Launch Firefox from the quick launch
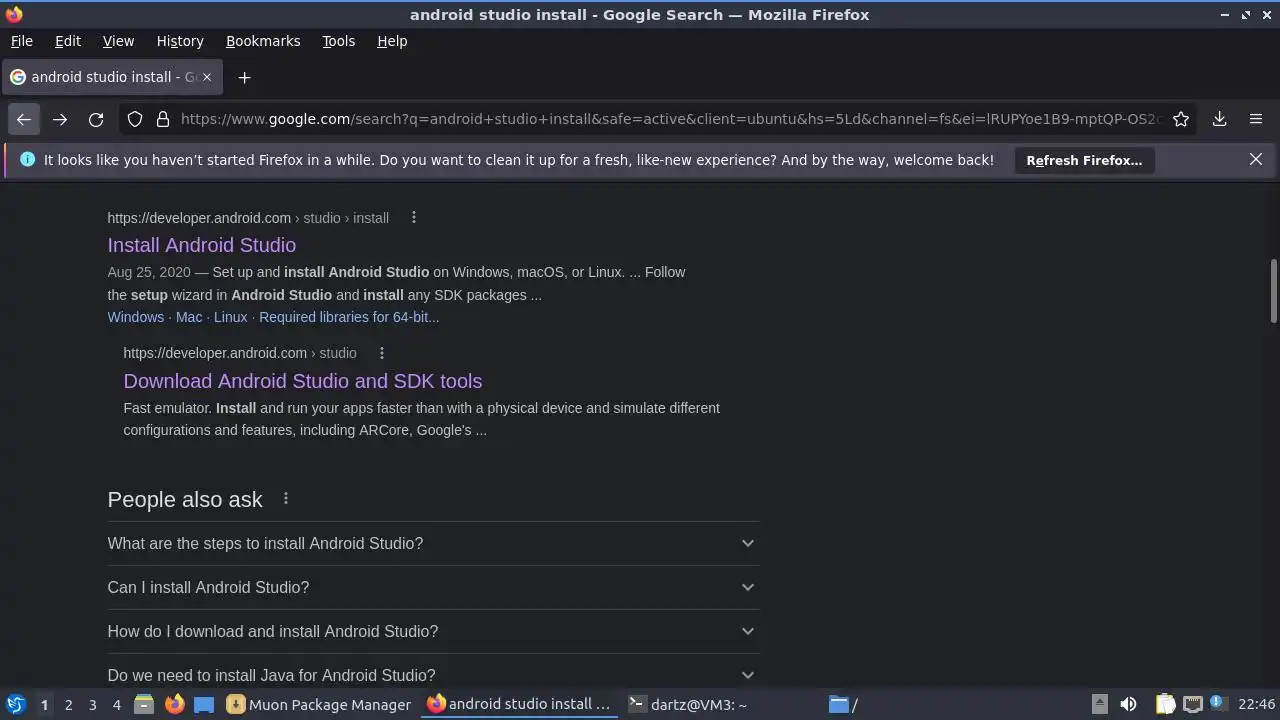Image resolution: width=1280 pixels, height=720 pixels. 174,704
